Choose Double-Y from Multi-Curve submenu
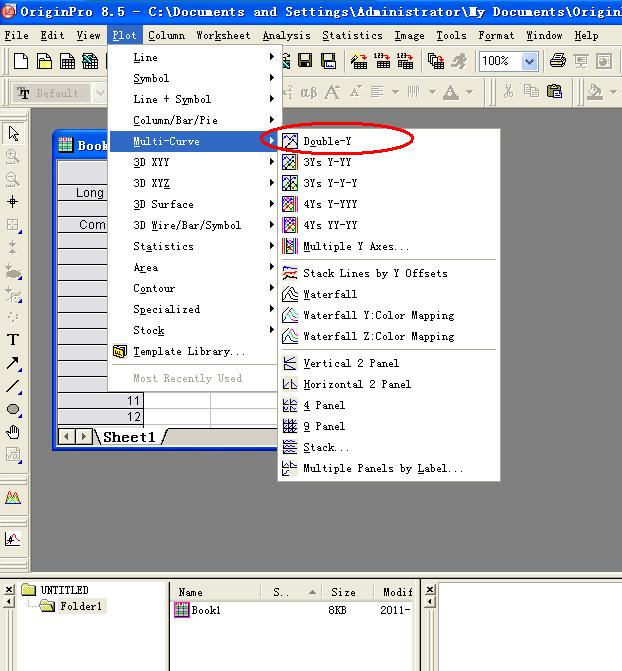The height and width of the screenshot is (671, 622). [389, 141]
